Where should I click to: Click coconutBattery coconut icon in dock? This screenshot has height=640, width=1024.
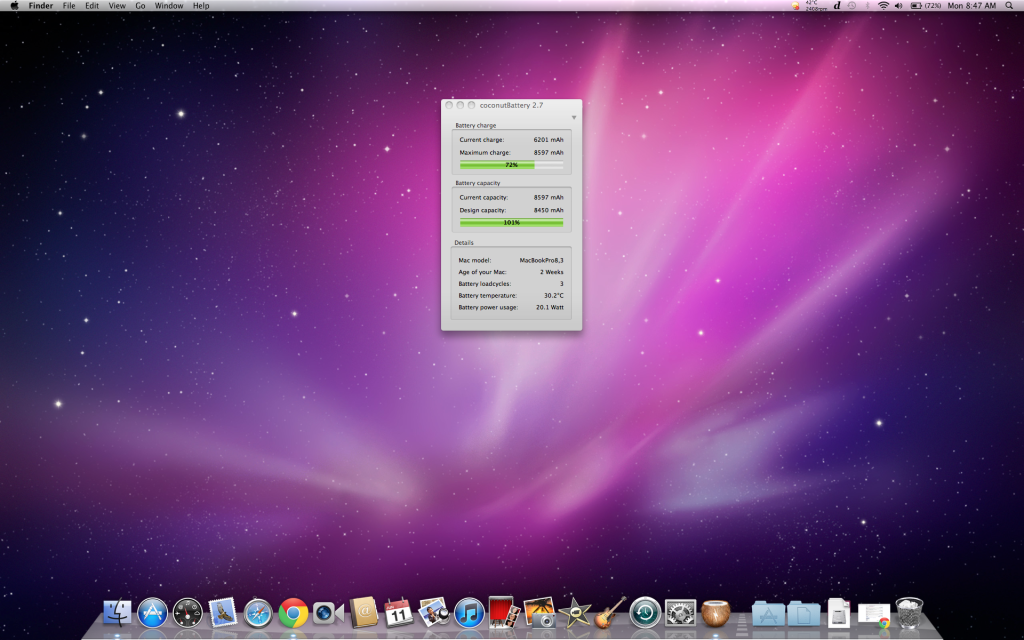click(716, 614)
